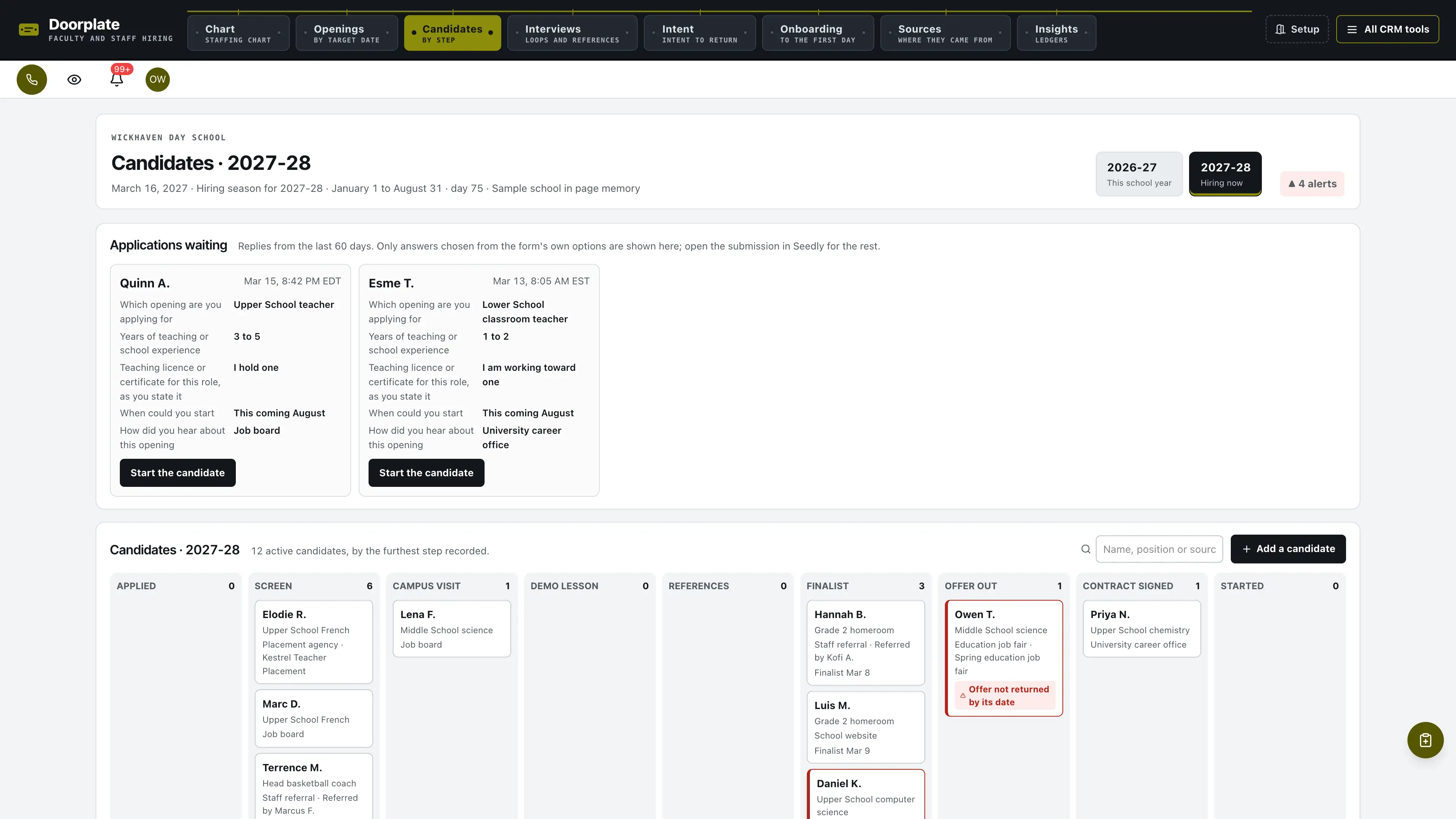
Task: Click the Finalist Mar 9 note
Action: point(842,751)
